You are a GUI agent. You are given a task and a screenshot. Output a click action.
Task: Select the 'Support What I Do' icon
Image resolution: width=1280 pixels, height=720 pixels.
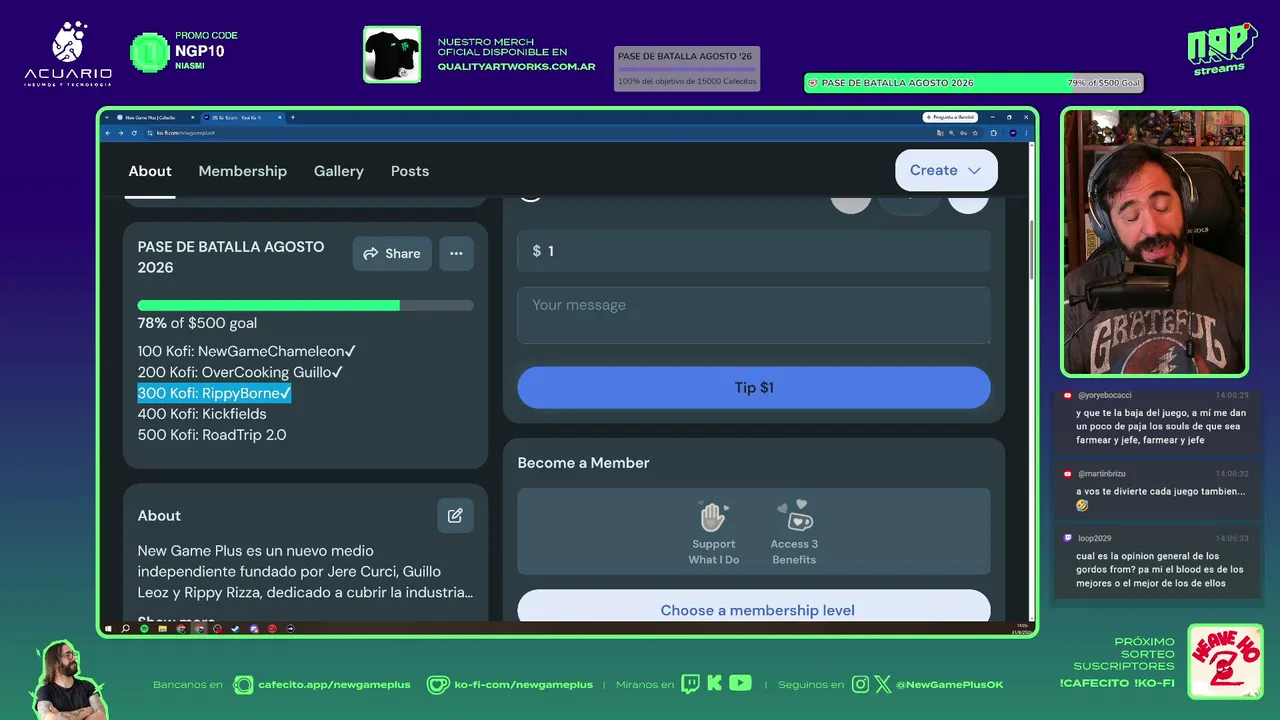tap(713, 532)
